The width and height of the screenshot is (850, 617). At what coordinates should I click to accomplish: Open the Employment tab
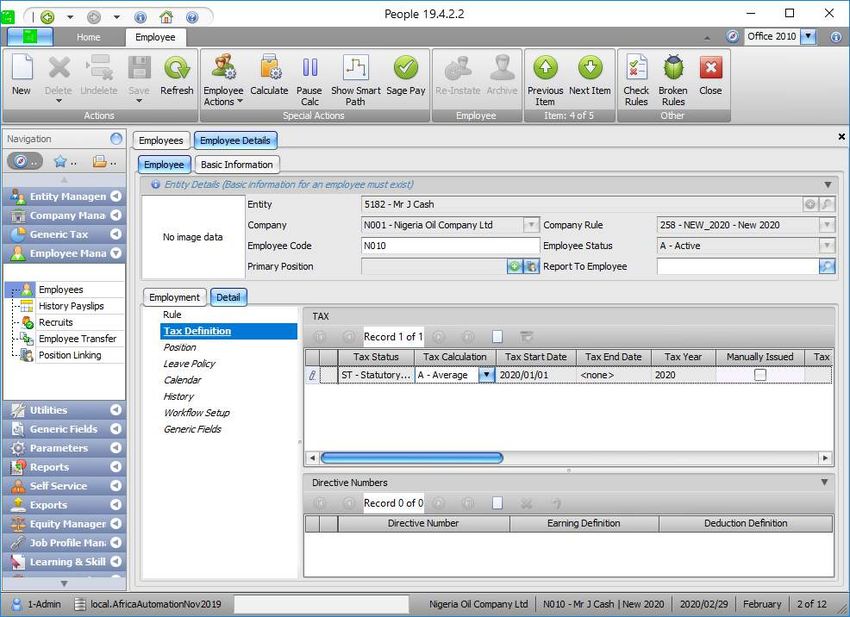(x=175, y=297)
